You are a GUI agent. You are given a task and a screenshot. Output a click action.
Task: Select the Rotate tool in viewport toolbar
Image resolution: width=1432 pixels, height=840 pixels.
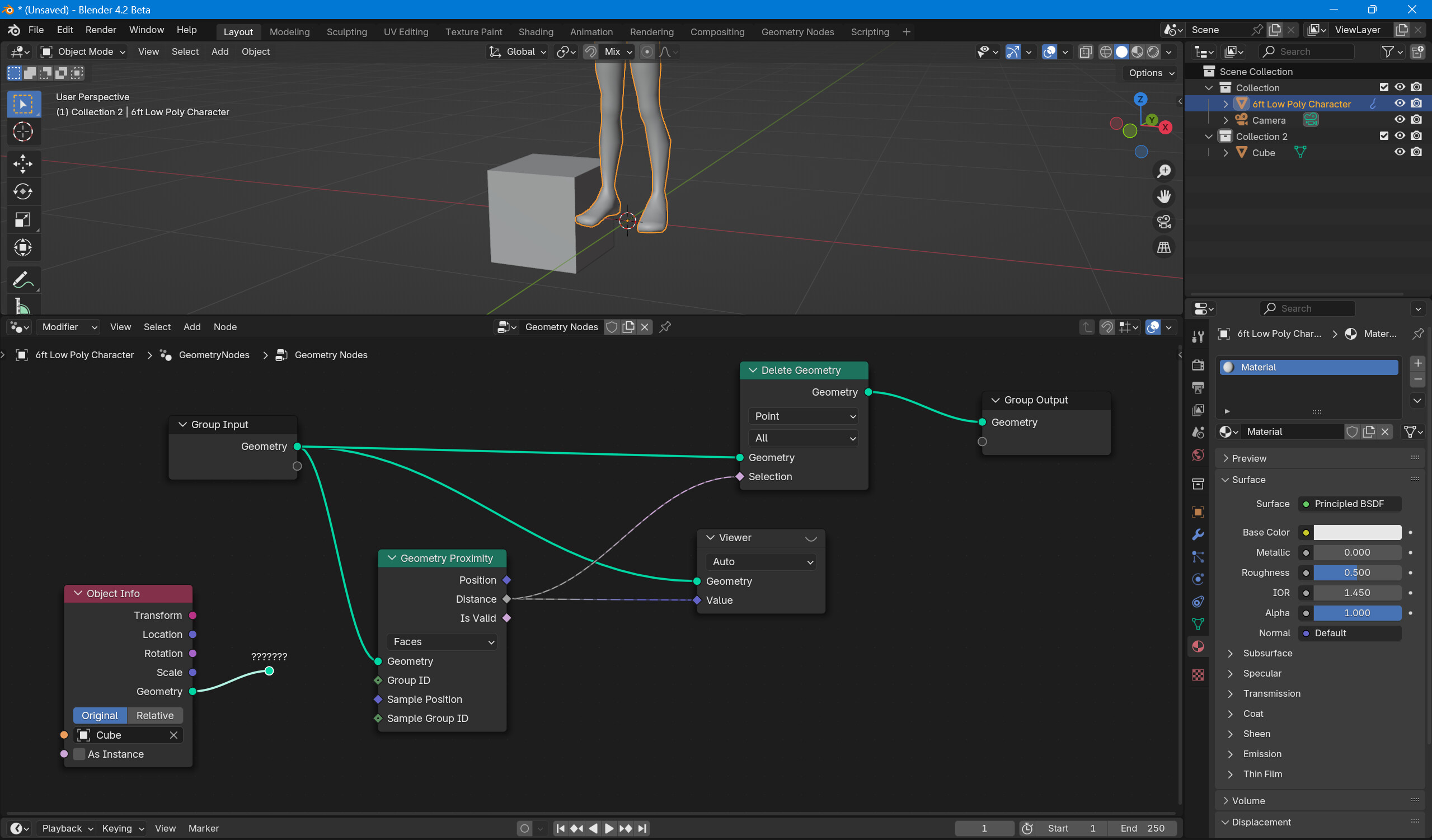pos(23,191)
